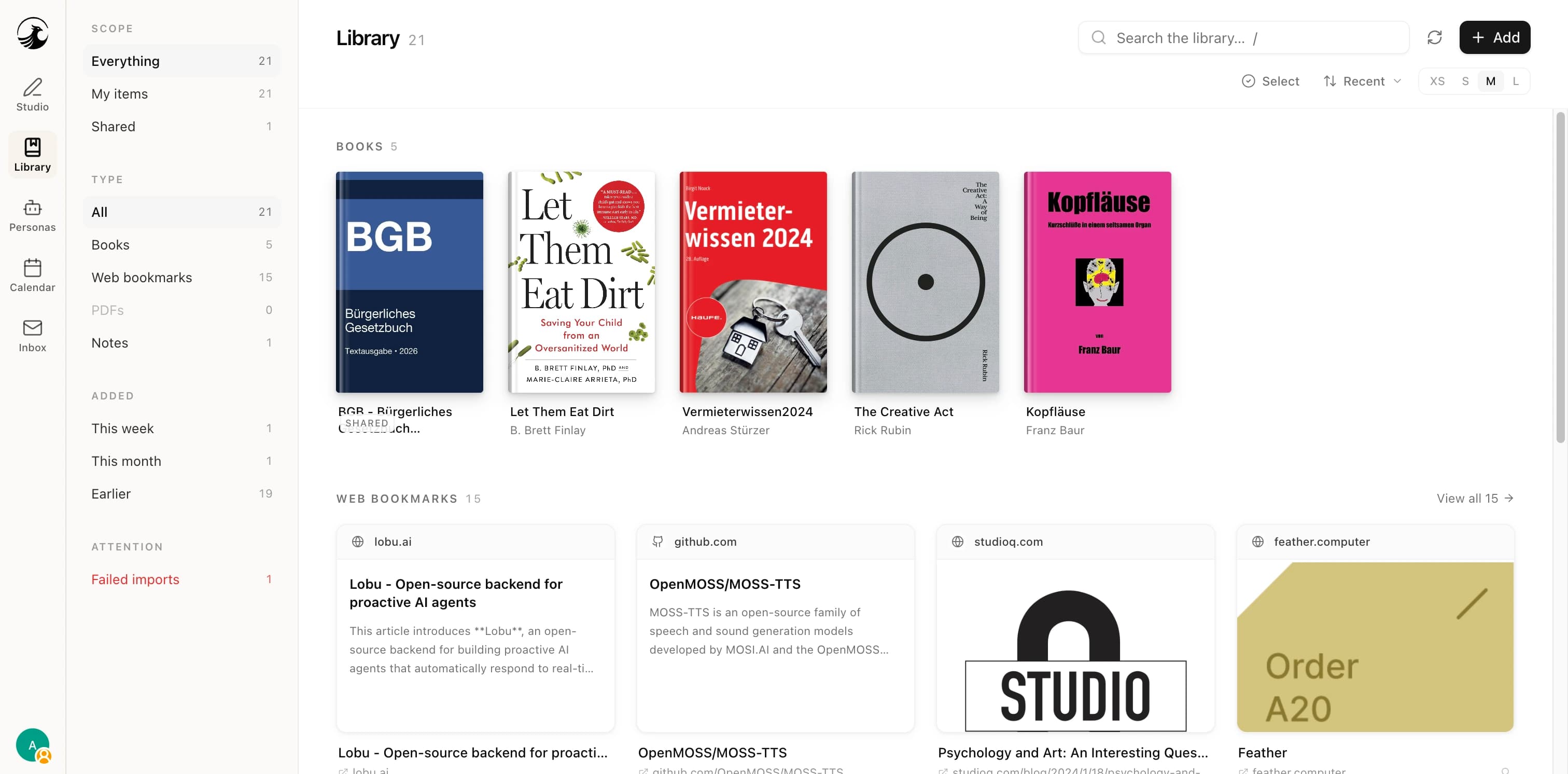Image resolution: width=1568 pixels, height=774 pixels.
Task: Select the My items scope
Action: click(x=181, y=94)
